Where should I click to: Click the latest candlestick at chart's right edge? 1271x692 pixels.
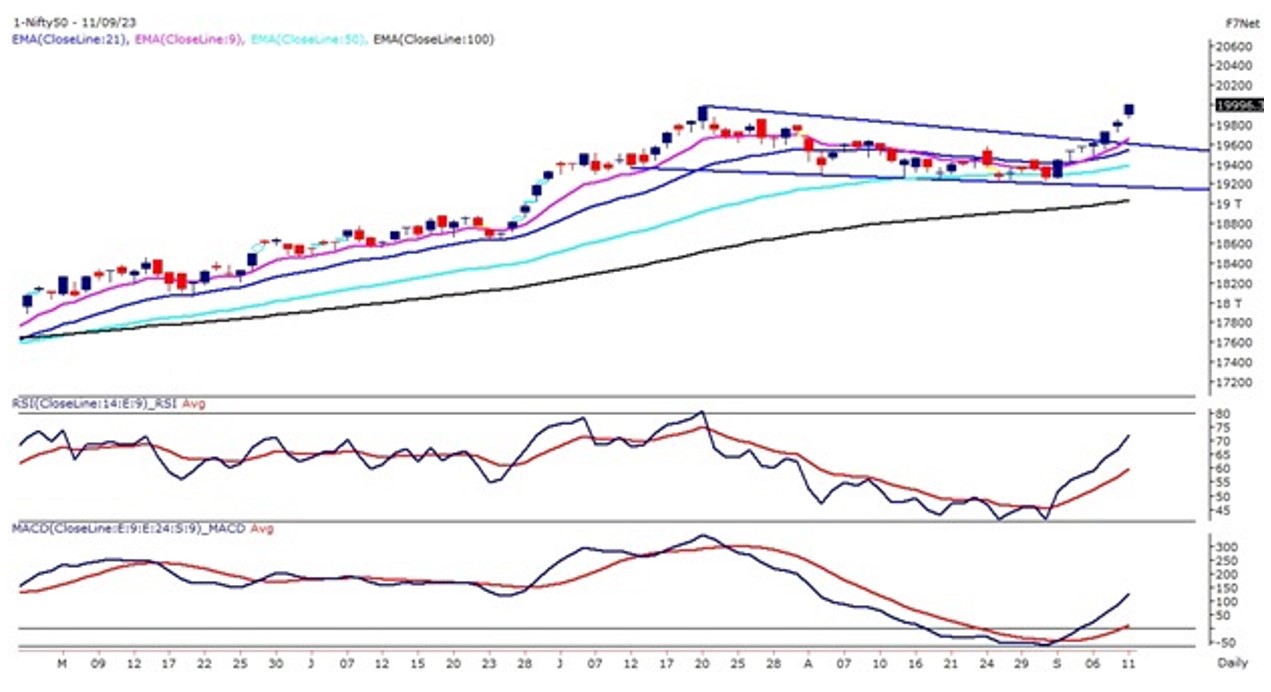coord(1129,110)
